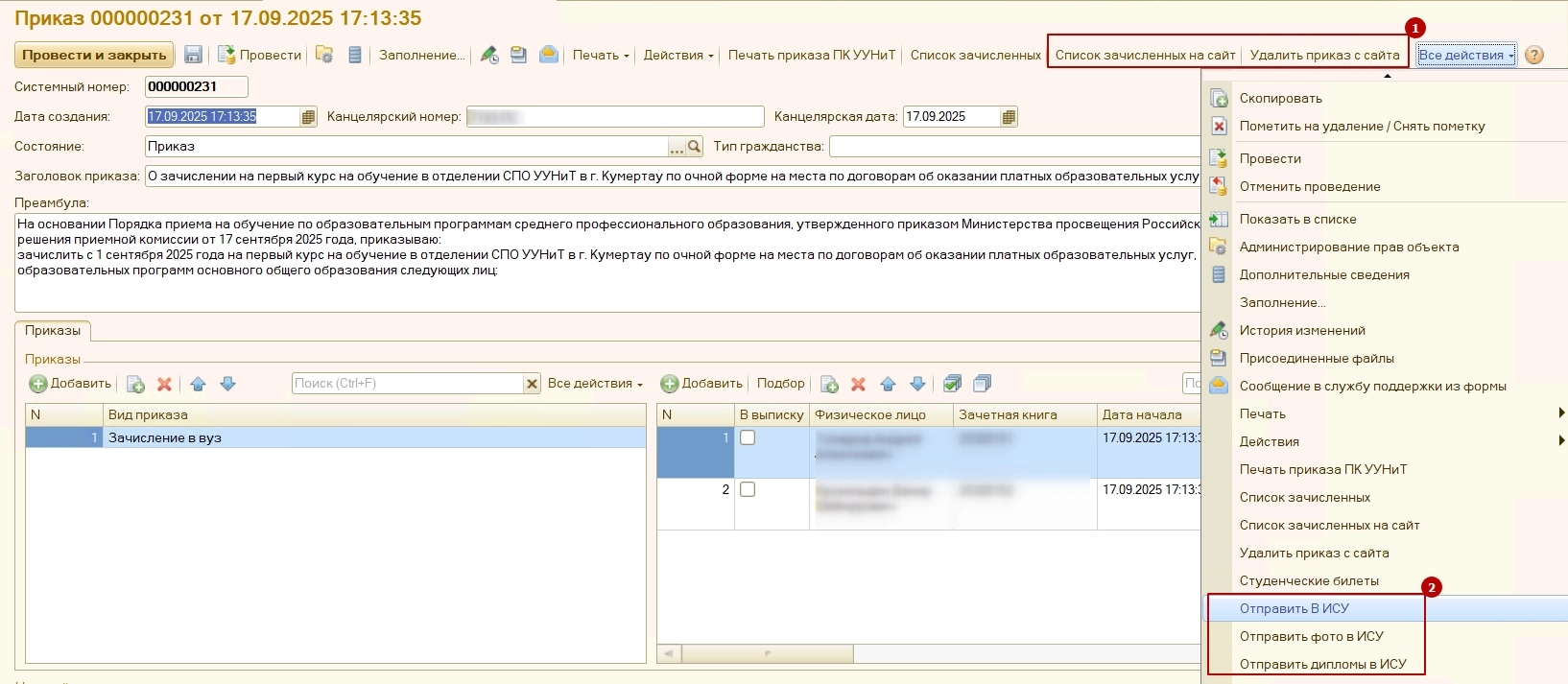This screenshot has width=1568, height=684.
Task: Click Список зачисленных на сайт button
Action: (x=1145, y=55)
